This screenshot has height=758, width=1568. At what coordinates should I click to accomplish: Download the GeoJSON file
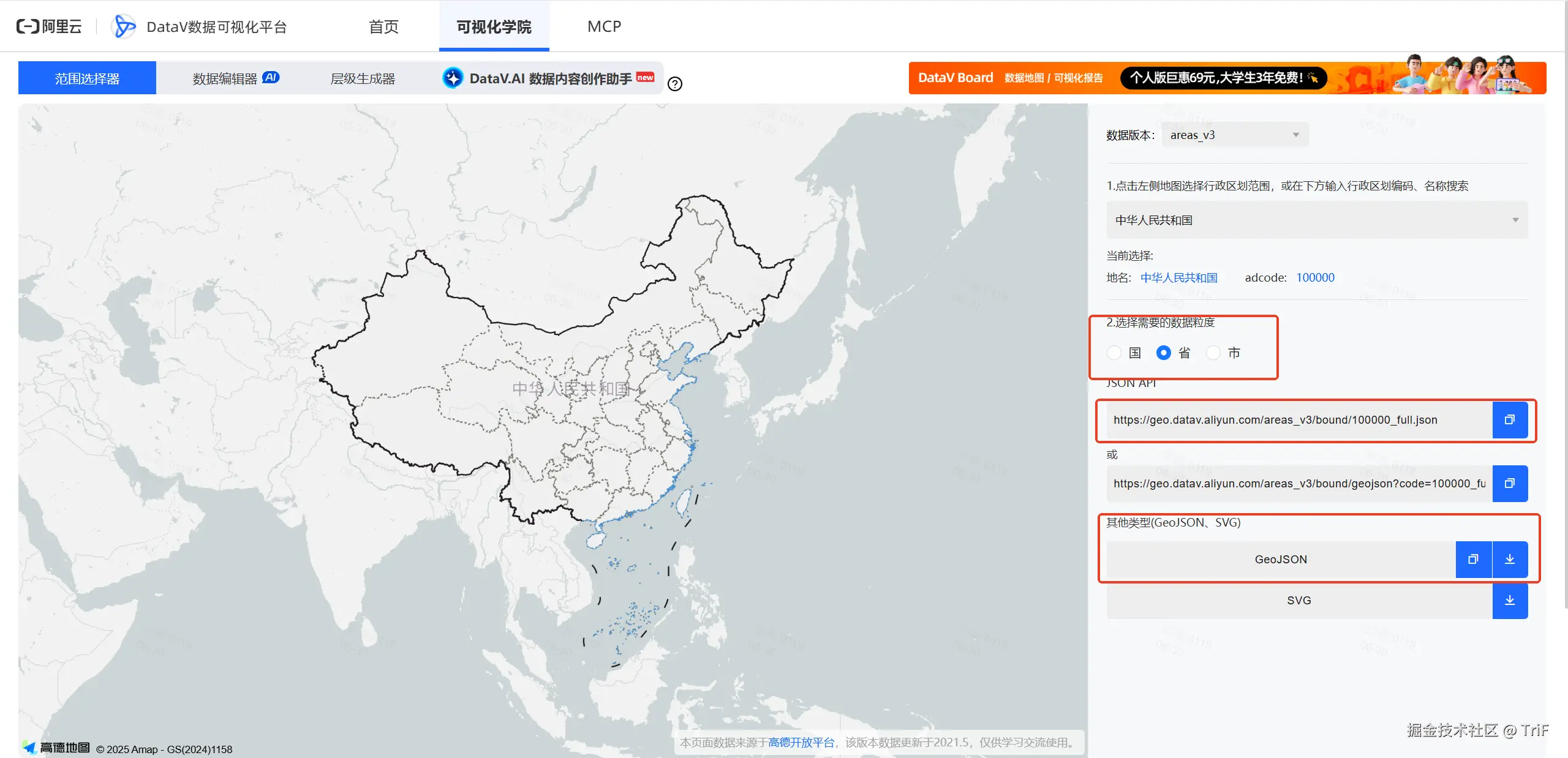coord(1510,559)
